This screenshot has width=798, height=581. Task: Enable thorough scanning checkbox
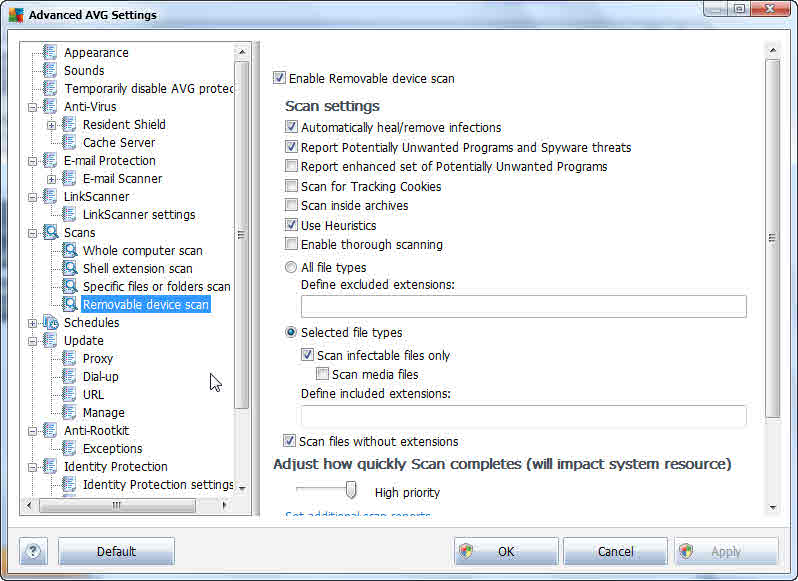pyautogui.click(x=291, y=244)
